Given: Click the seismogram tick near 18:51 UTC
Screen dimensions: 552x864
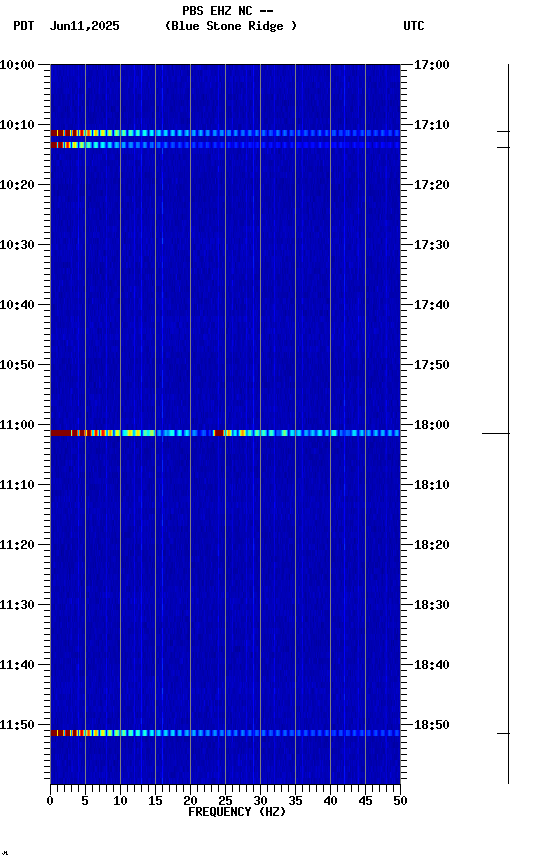Looking at the screenshot, I should click(504, 734).
